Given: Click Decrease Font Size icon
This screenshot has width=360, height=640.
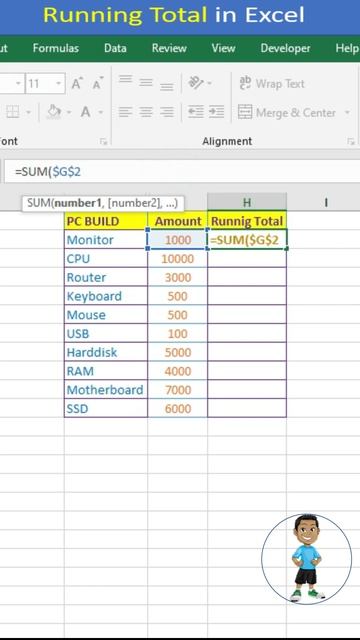Looking at the screenshot, I should click(x=98, y=83).
